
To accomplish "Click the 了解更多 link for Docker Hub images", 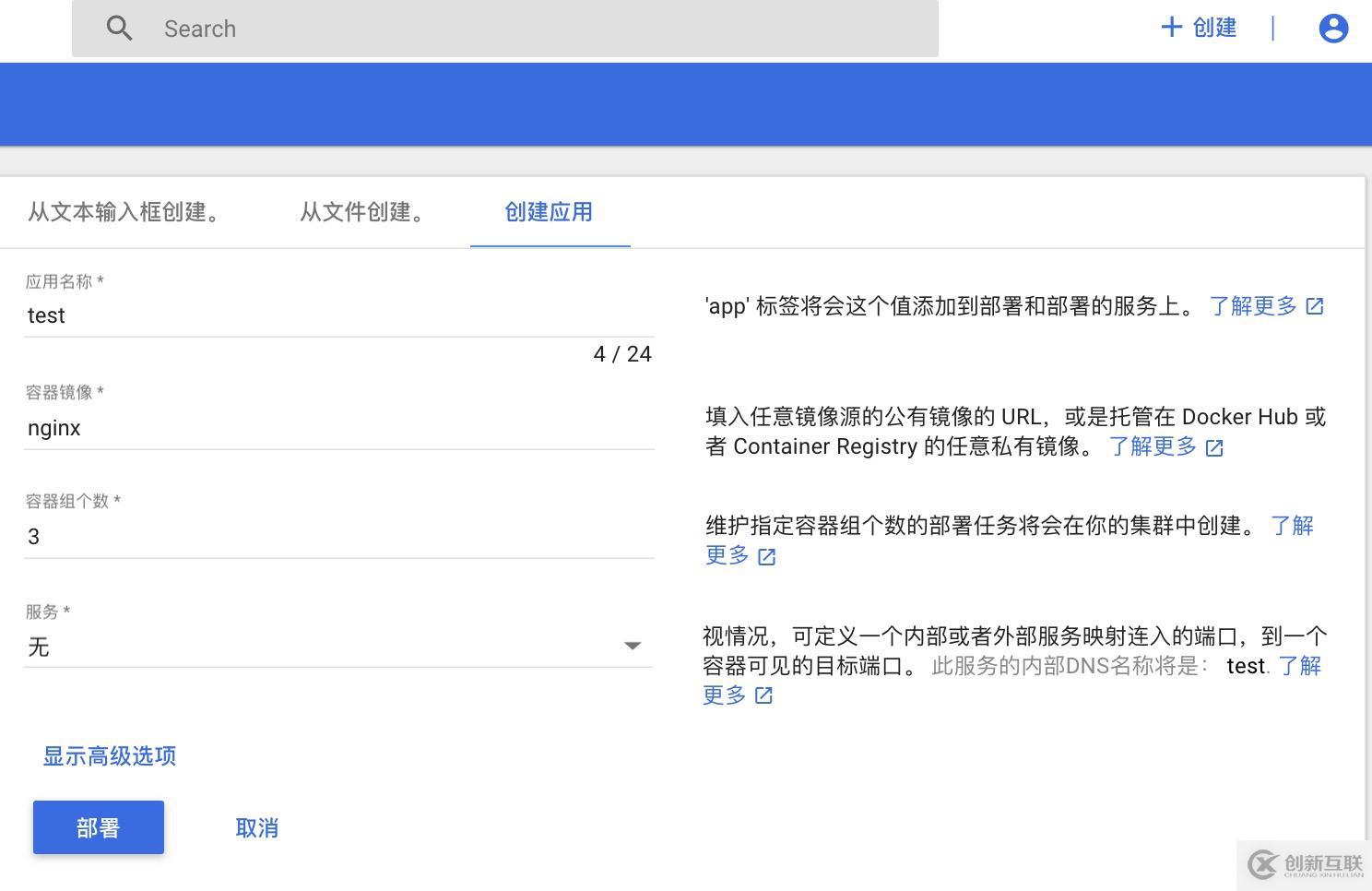I will pos(1151,447).
